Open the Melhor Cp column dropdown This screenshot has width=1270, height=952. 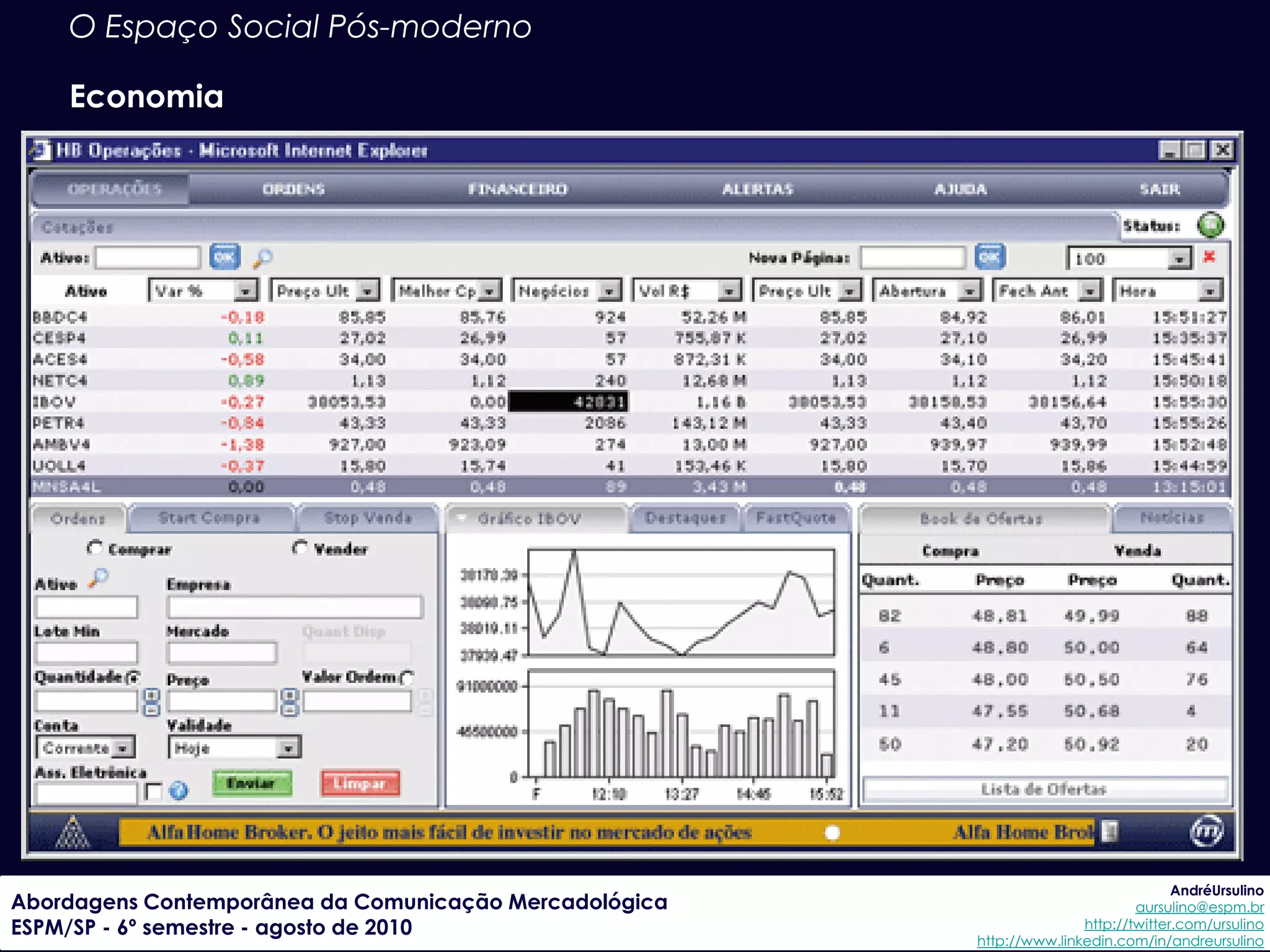(489, 291)
